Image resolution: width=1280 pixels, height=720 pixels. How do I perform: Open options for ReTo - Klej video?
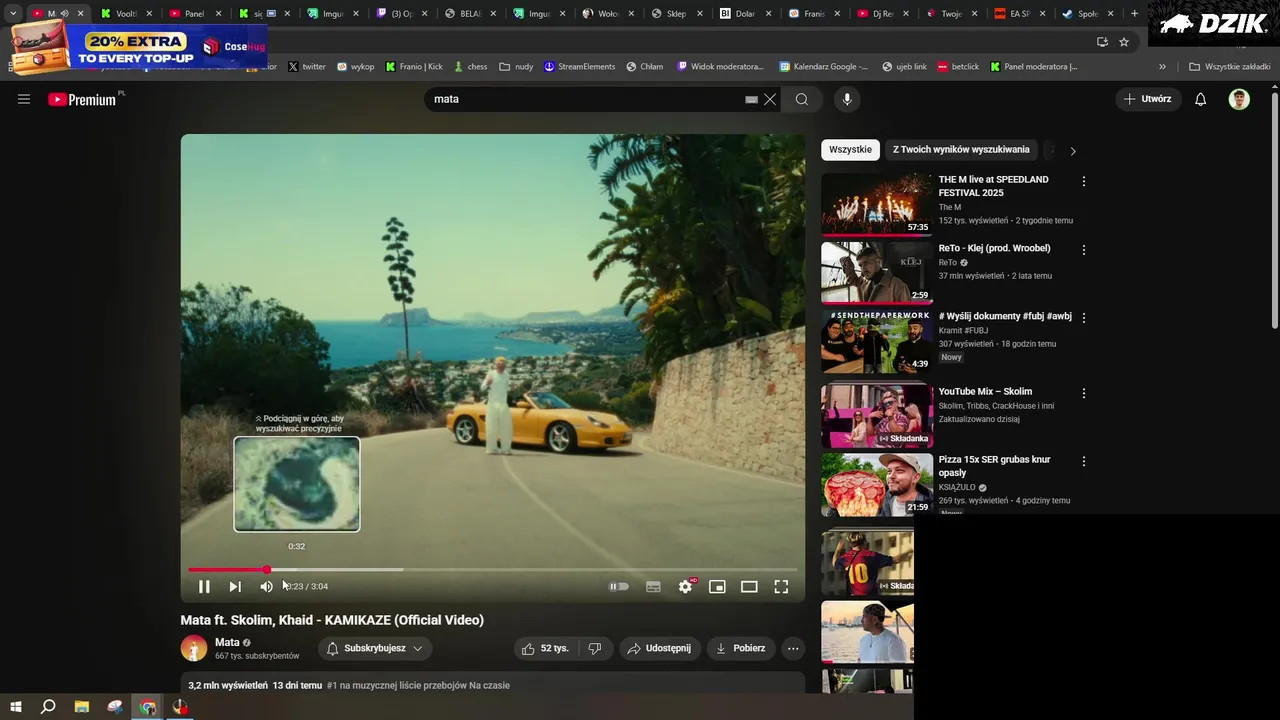click(x=1083, y=250)
